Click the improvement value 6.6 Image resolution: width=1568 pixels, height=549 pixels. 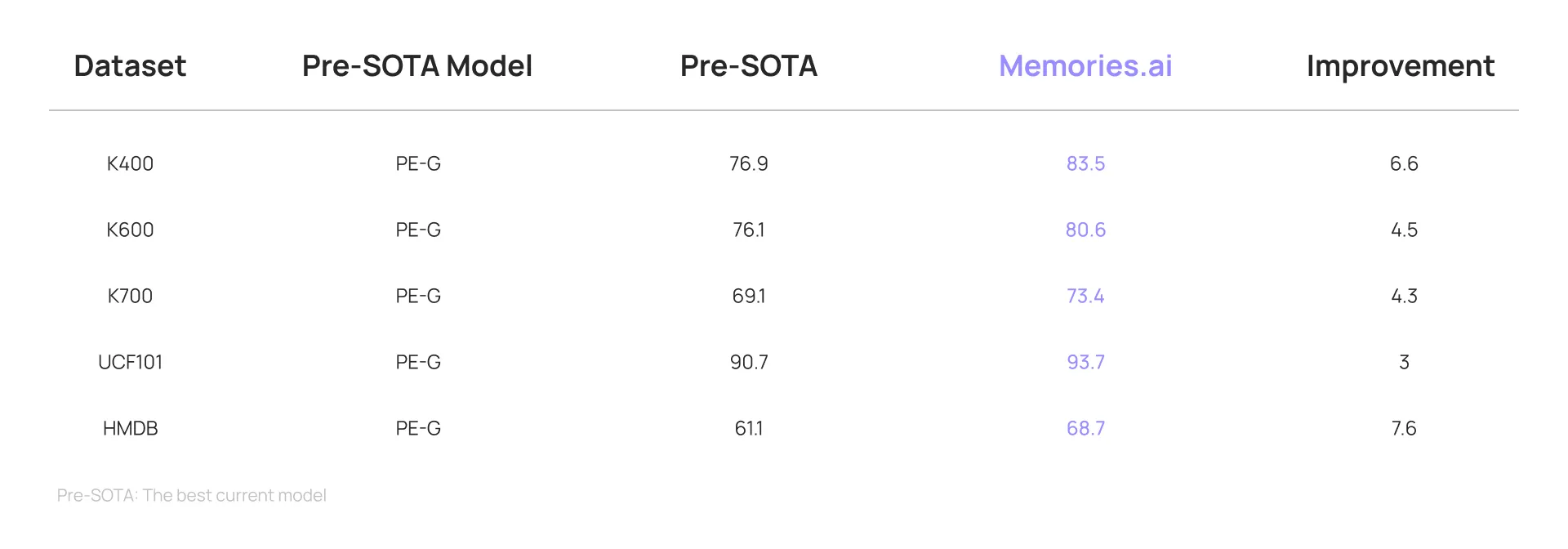coord(1403,163)
